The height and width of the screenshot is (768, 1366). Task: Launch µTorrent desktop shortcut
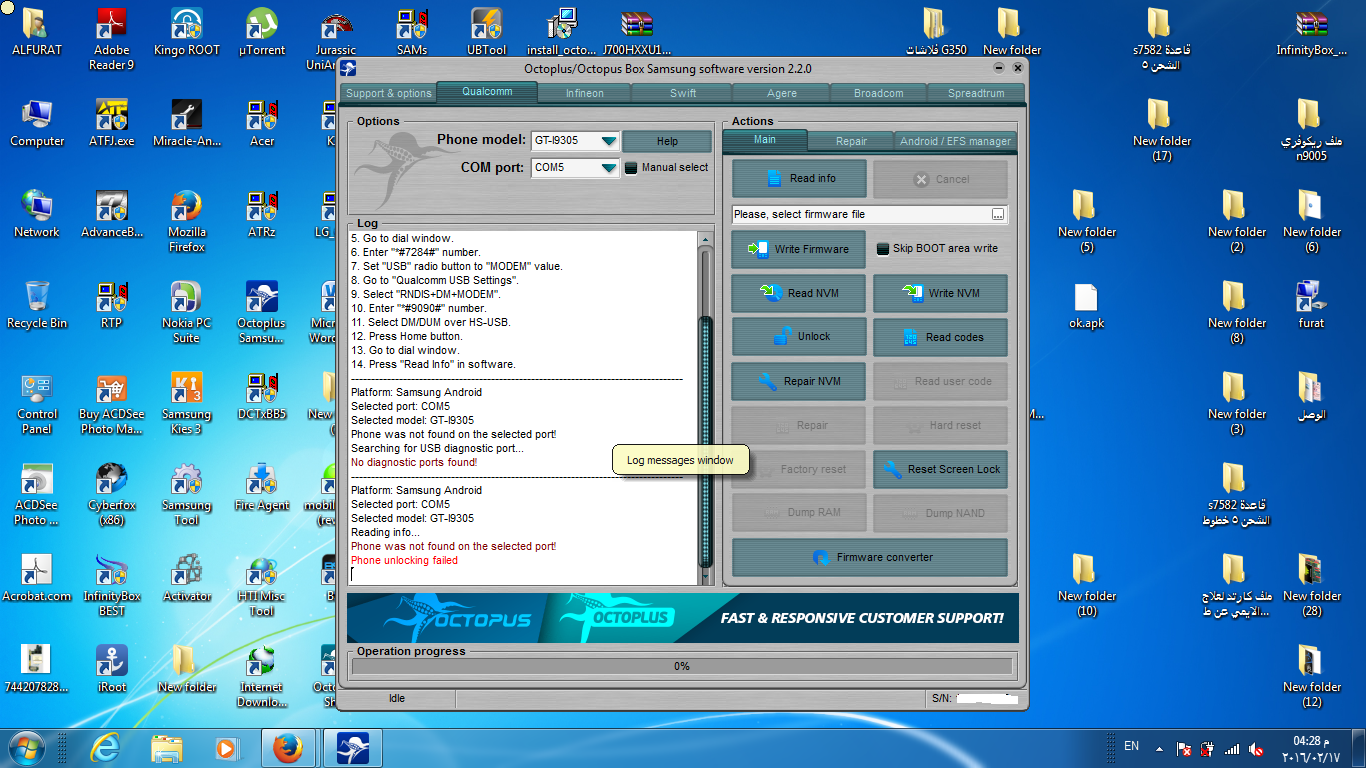coord(261,33)
